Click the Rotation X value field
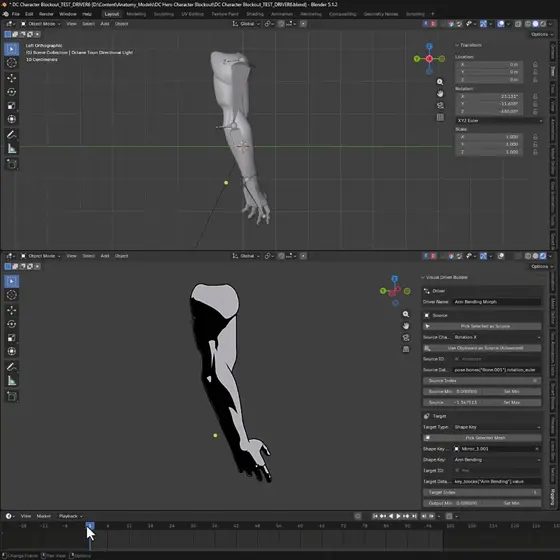This screenshot has height=560, width=560. pos(489,96)
